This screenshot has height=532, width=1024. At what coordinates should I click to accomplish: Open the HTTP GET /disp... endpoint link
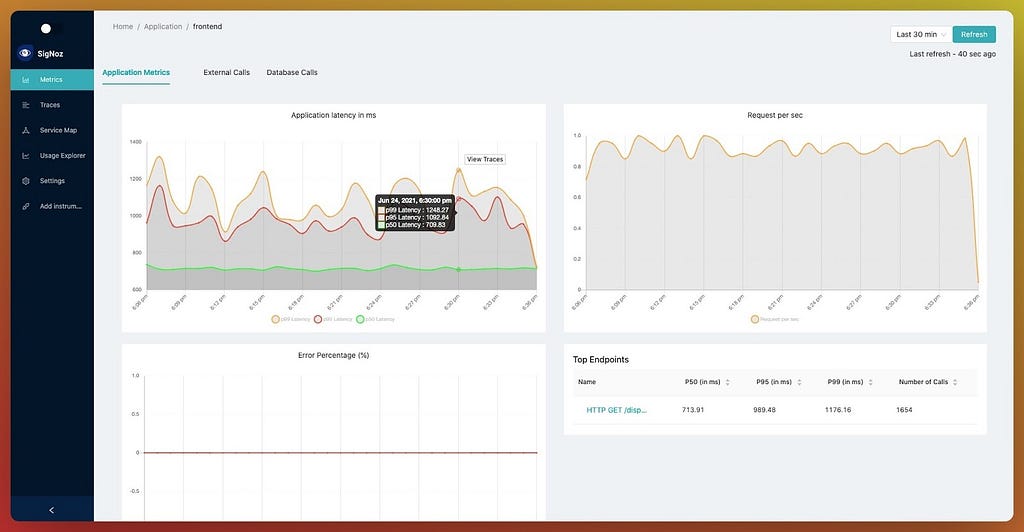coord(616,410)
